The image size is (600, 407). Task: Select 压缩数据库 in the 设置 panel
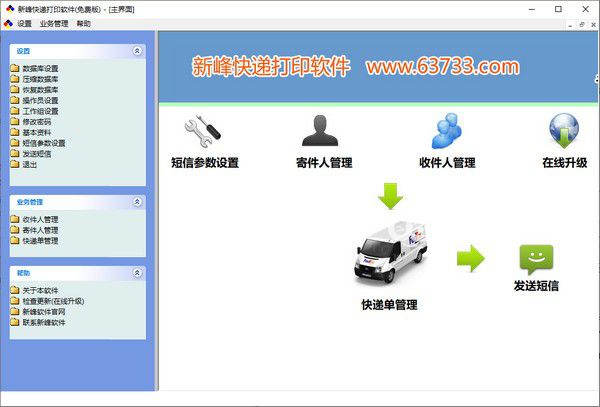click(x=40, y=79)
